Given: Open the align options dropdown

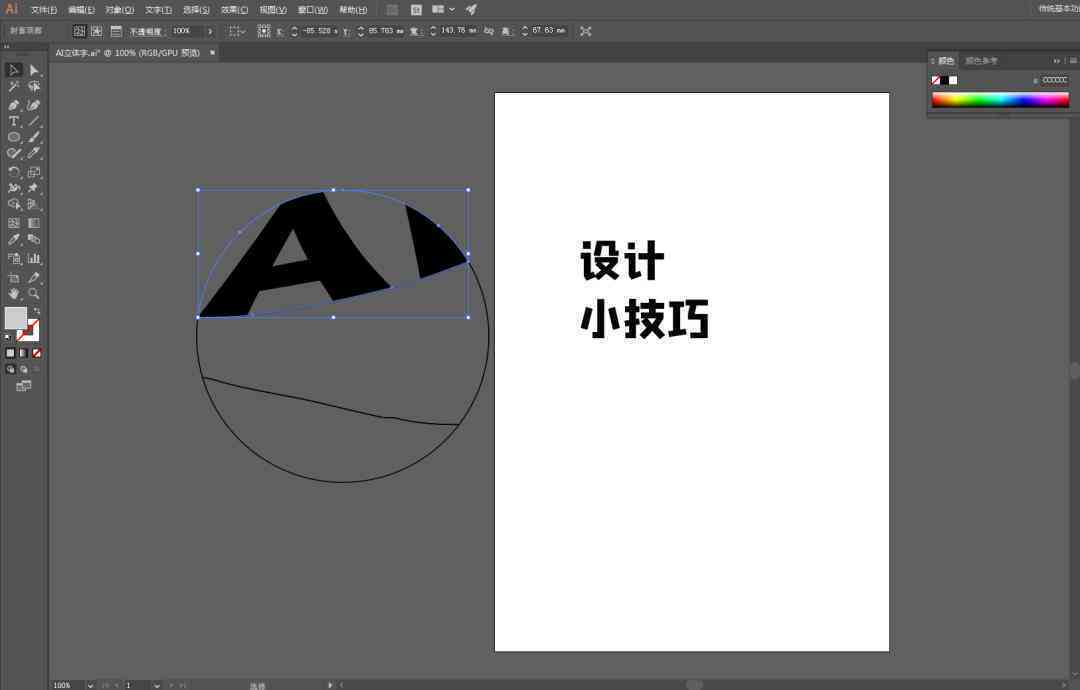Looking at the screenshot, I should pos(237,31).
